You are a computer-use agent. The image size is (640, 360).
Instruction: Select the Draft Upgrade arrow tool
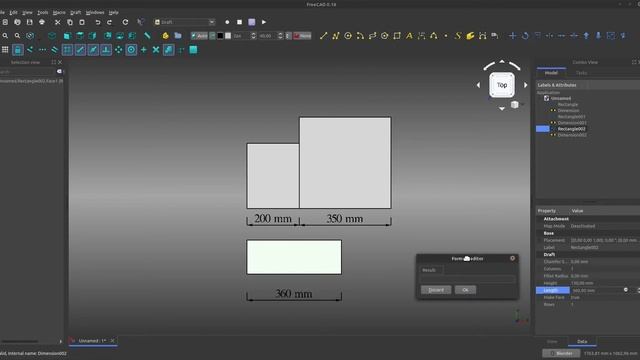586,36
